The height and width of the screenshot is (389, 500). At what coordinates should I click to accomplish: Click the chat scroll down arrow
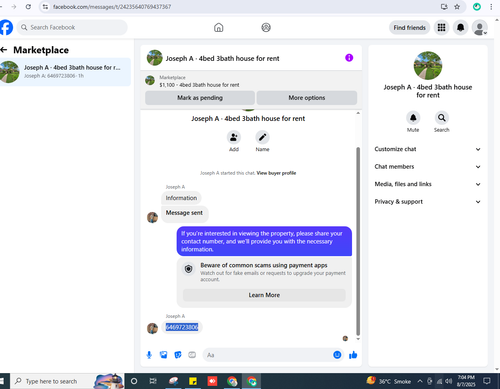[358, 339]
